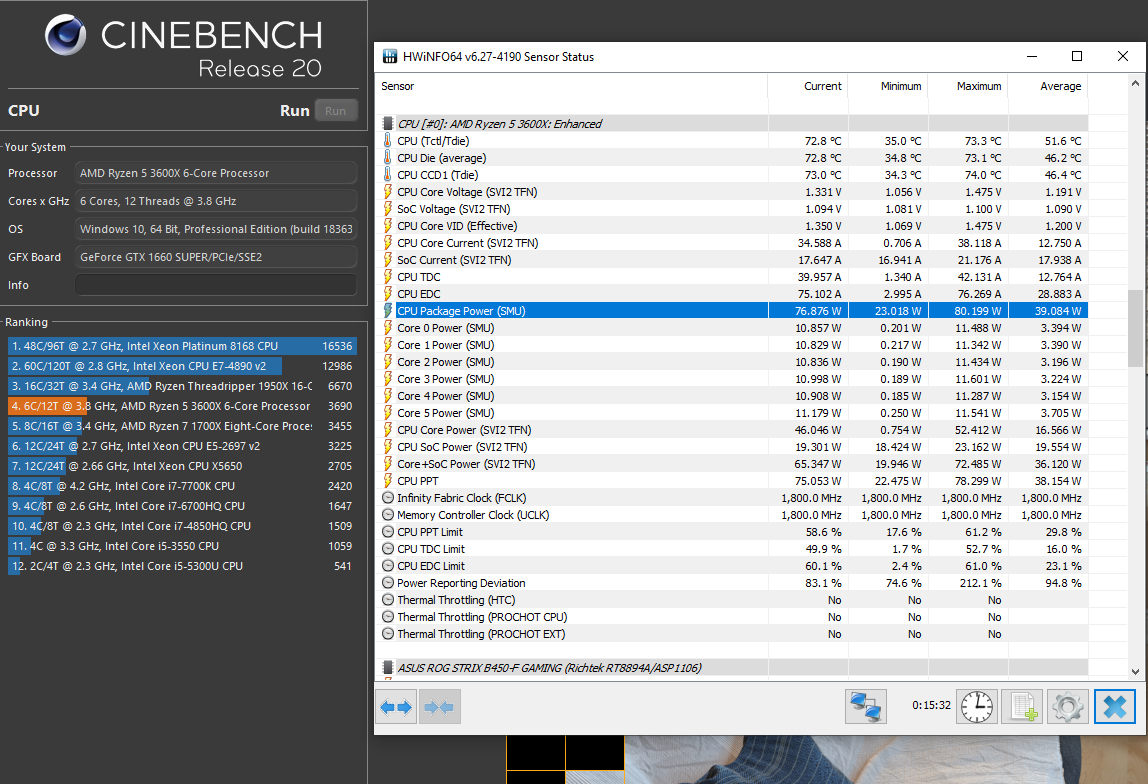Click the clock reset timer icon
The width and height of the screenshot is (1148, 784).
[x=977, y=707]
